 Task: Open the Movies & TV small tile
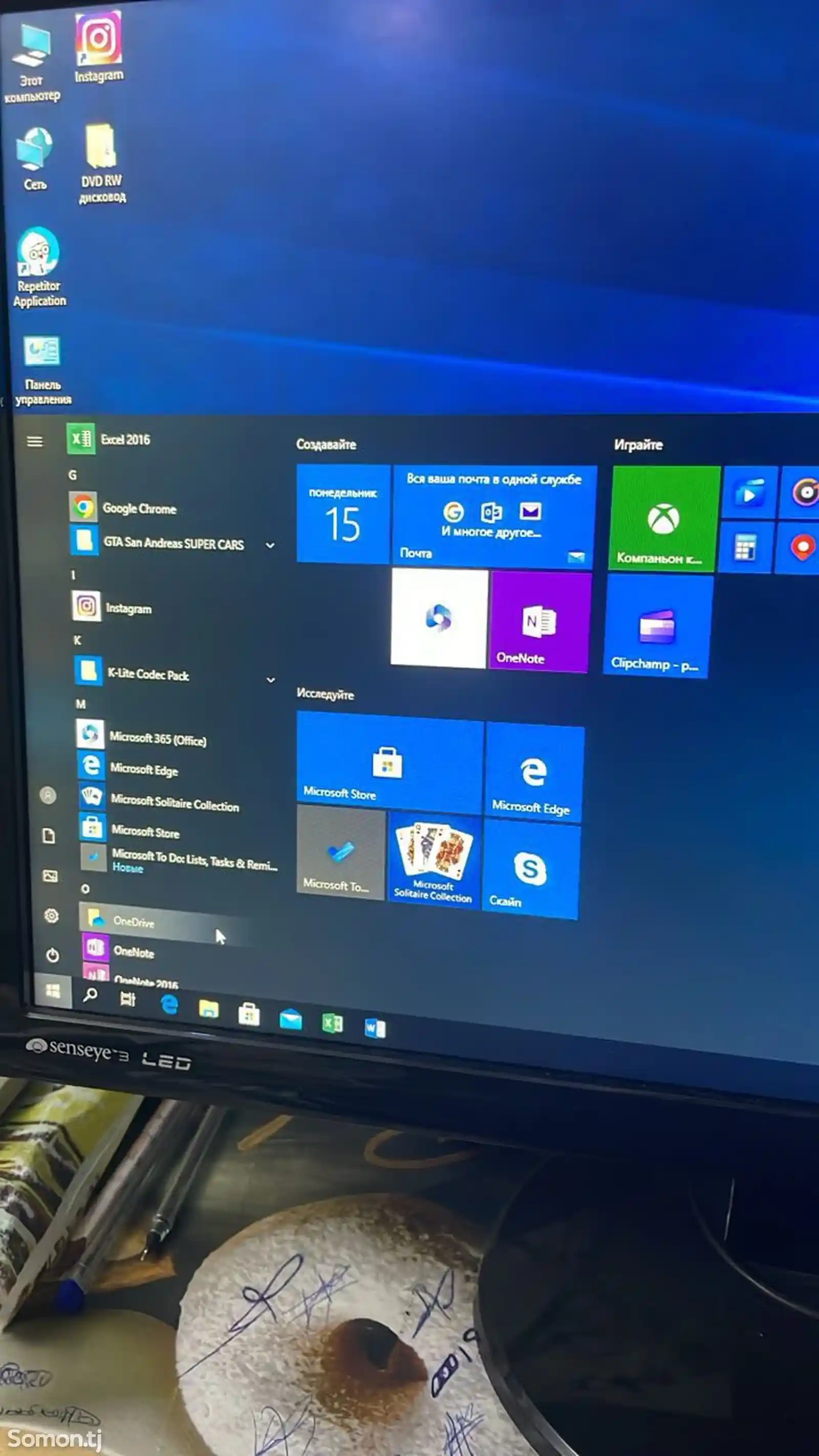(749, 493)
